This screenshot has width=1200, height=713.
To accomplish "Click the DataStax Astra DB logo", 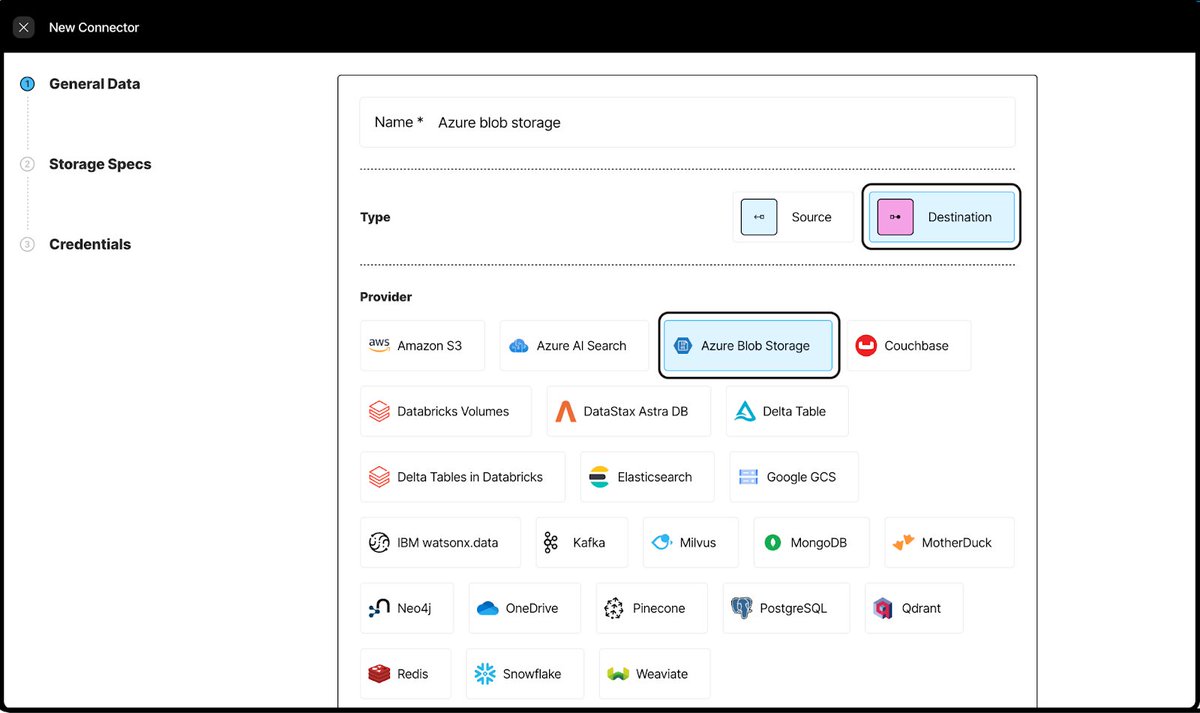I will [565, 411].
